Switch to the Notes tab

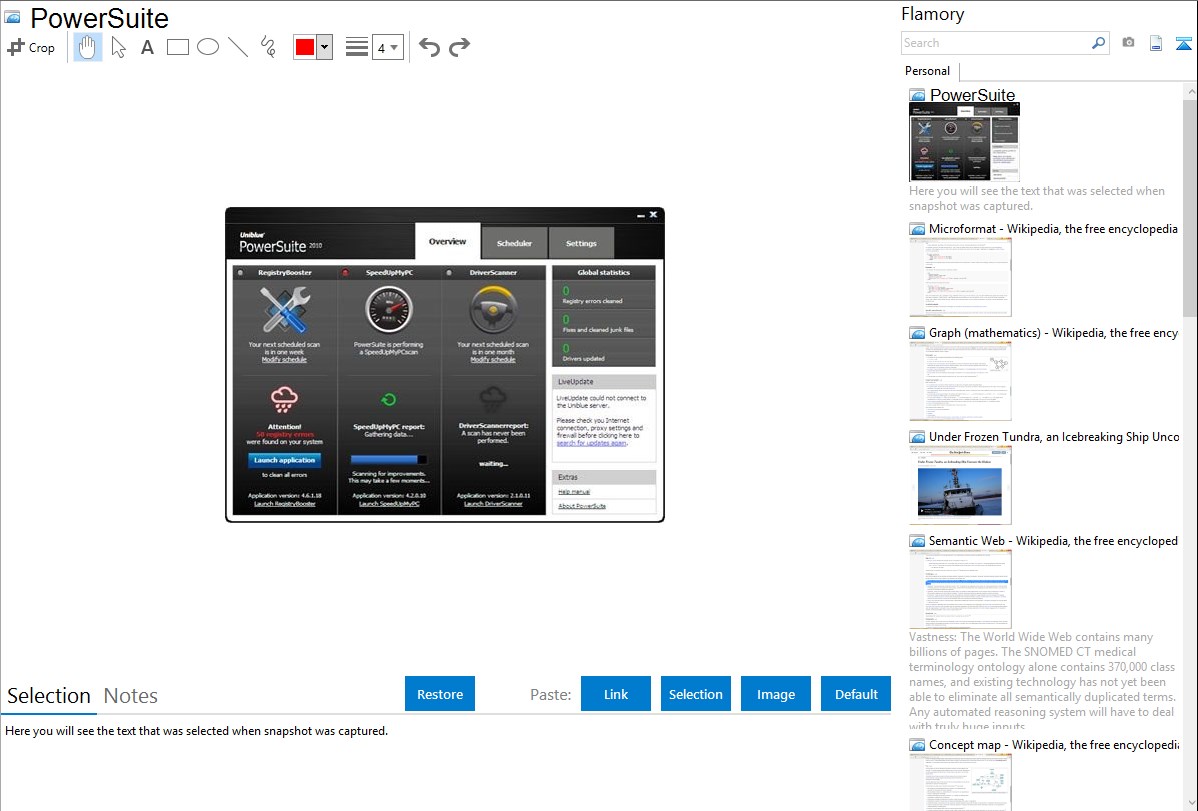tap(131, 696)
